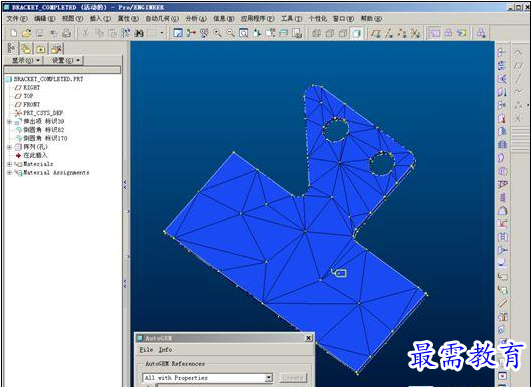Click the Open folder icon in toolbar
The image size is (532, 387).
click(x=26, y=33)
